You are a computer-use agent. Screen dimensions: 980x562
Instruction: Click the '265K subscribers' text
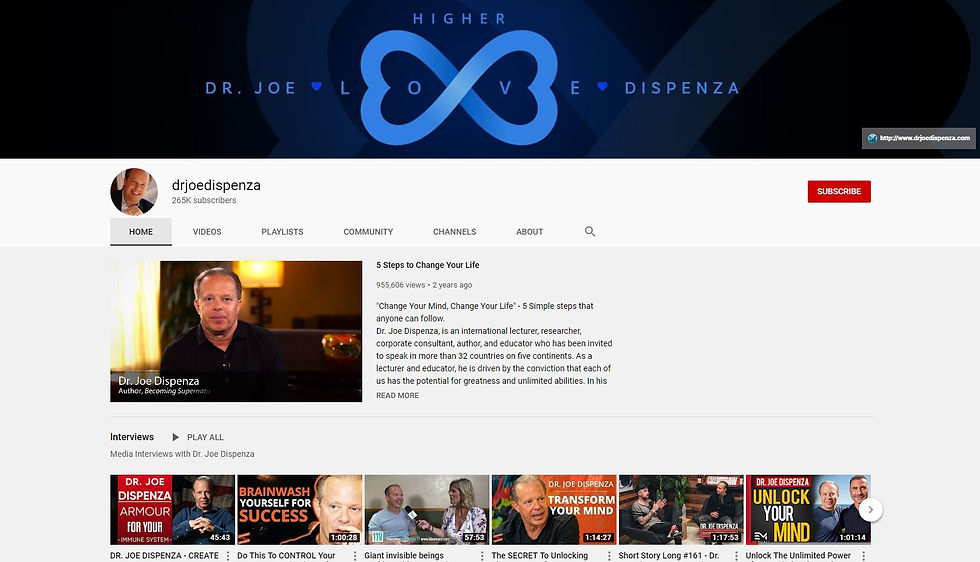coord(204,200)
